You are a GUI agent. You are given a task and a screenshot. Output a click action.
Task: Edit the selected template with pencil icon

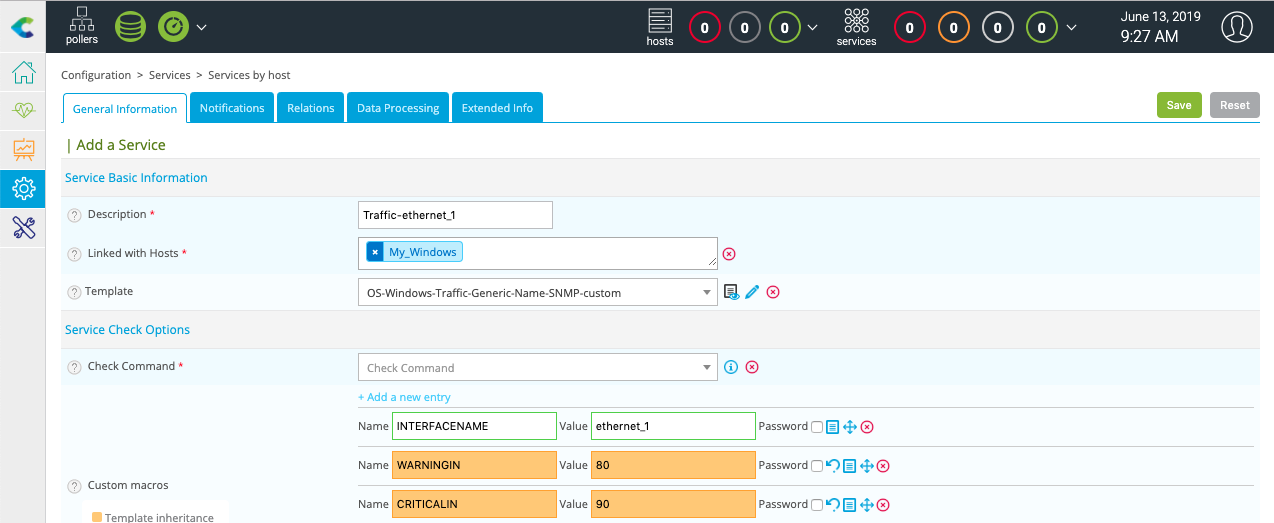(752, 292)
